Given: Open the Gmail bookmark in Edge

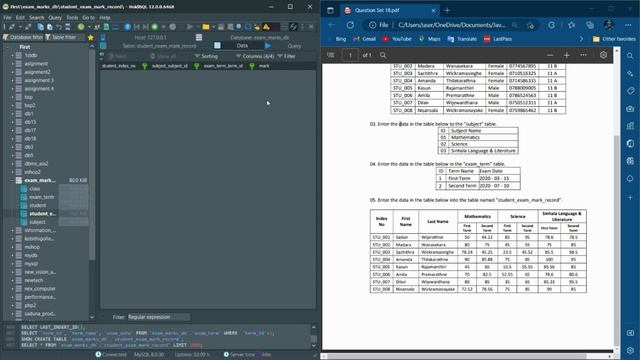Looking at the screenshot, I should [x=364, y=39].
